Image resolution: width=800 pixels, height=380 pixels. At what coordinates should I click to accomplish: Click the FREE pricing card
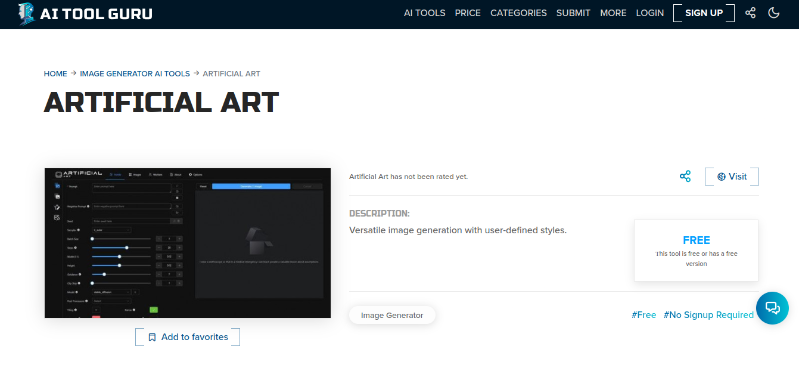pos(696,250)
